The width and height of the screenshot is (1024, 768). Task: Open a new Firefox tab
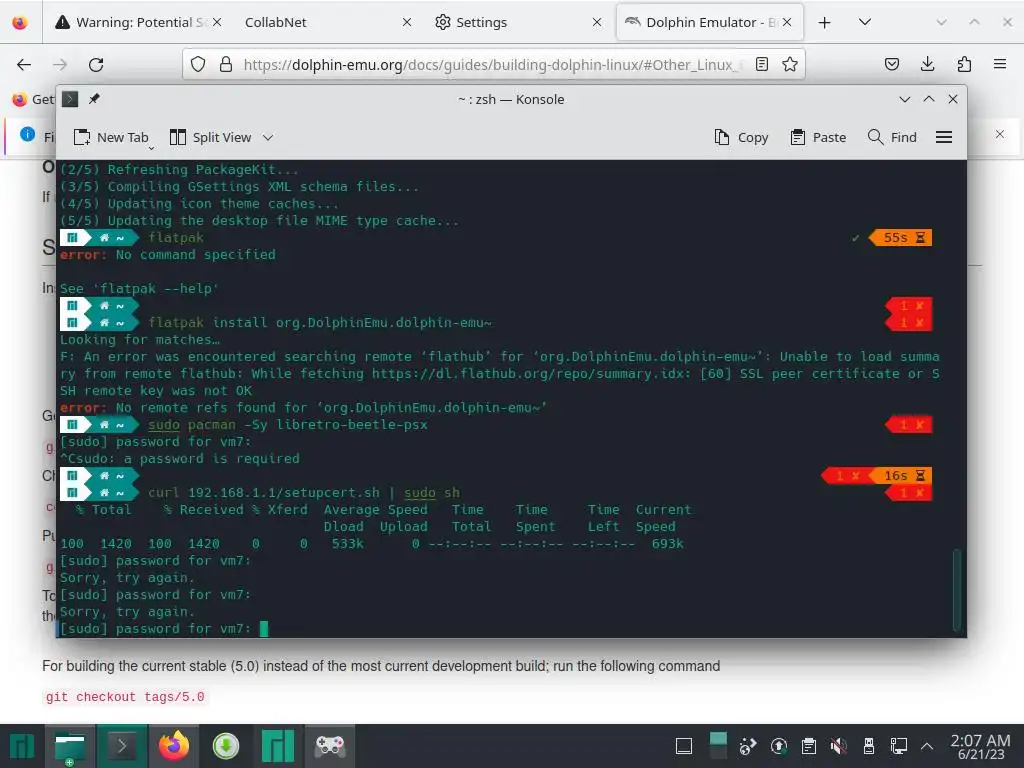click(x=825, y=22)
